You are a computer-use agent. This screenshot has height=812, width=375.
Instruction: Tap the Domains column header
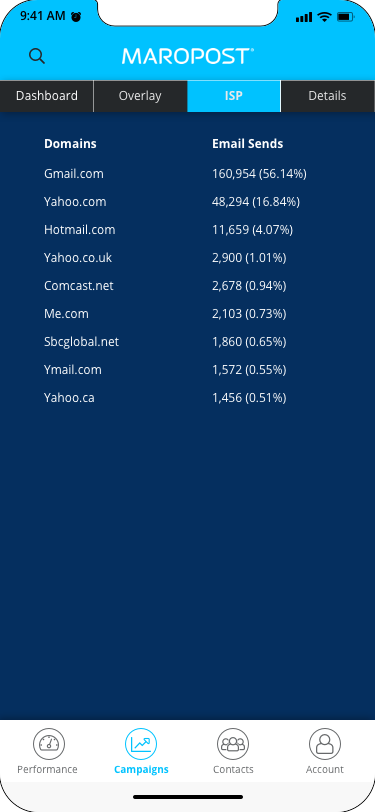(70, 143)
